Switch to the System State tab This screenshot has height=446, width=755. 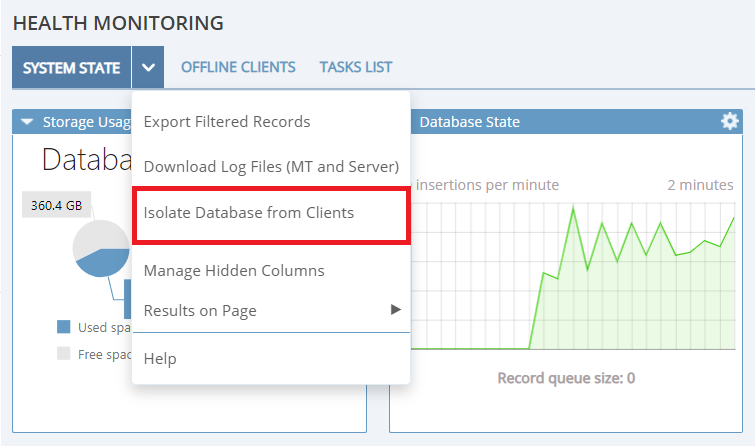[x=71, y=68]
